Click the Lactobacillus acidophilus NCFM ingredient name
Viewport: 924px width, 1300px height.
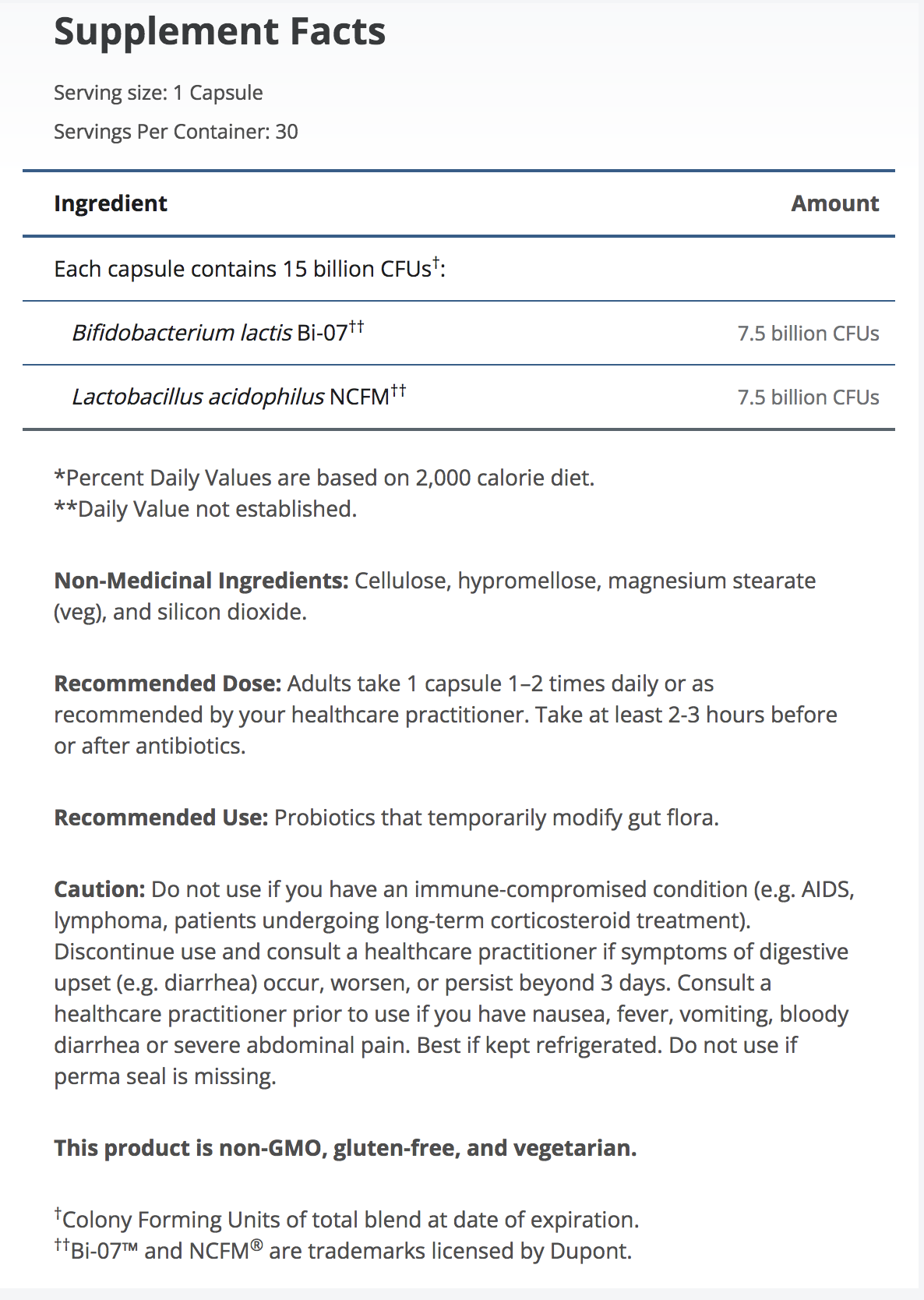pyautogui.click(x=238, y=397)
